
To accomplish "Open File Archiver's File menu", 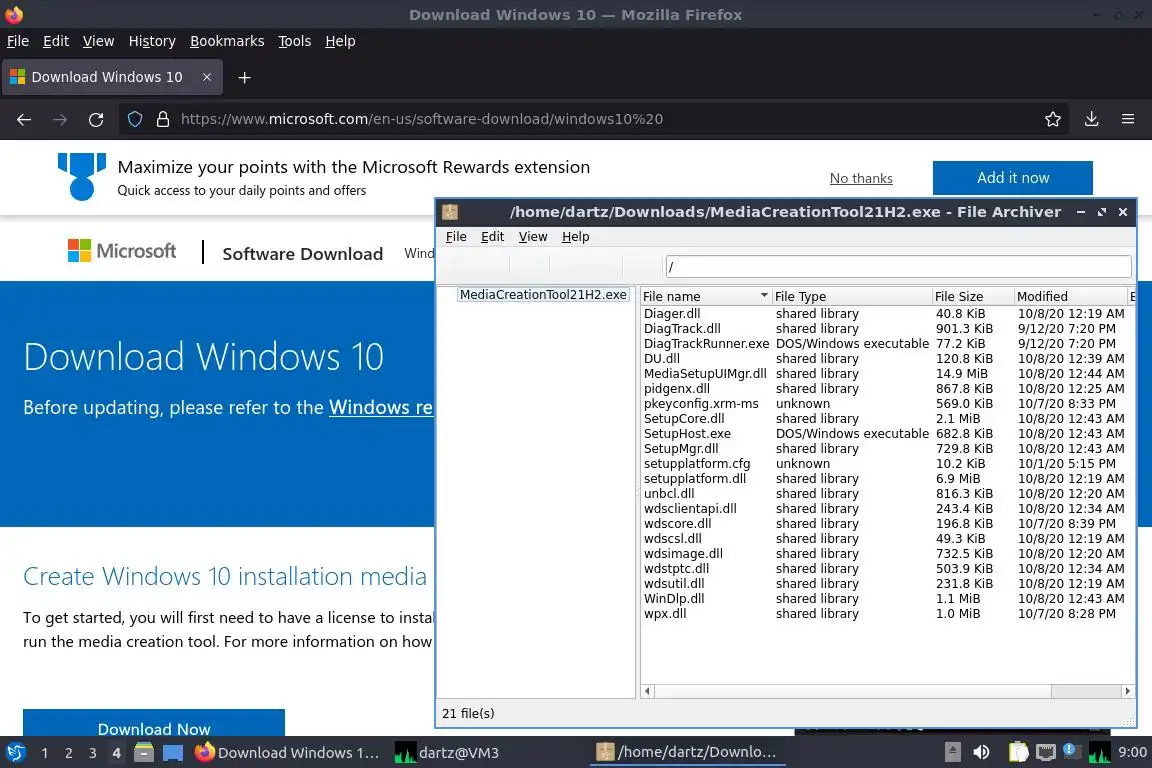I will [456, 237].
